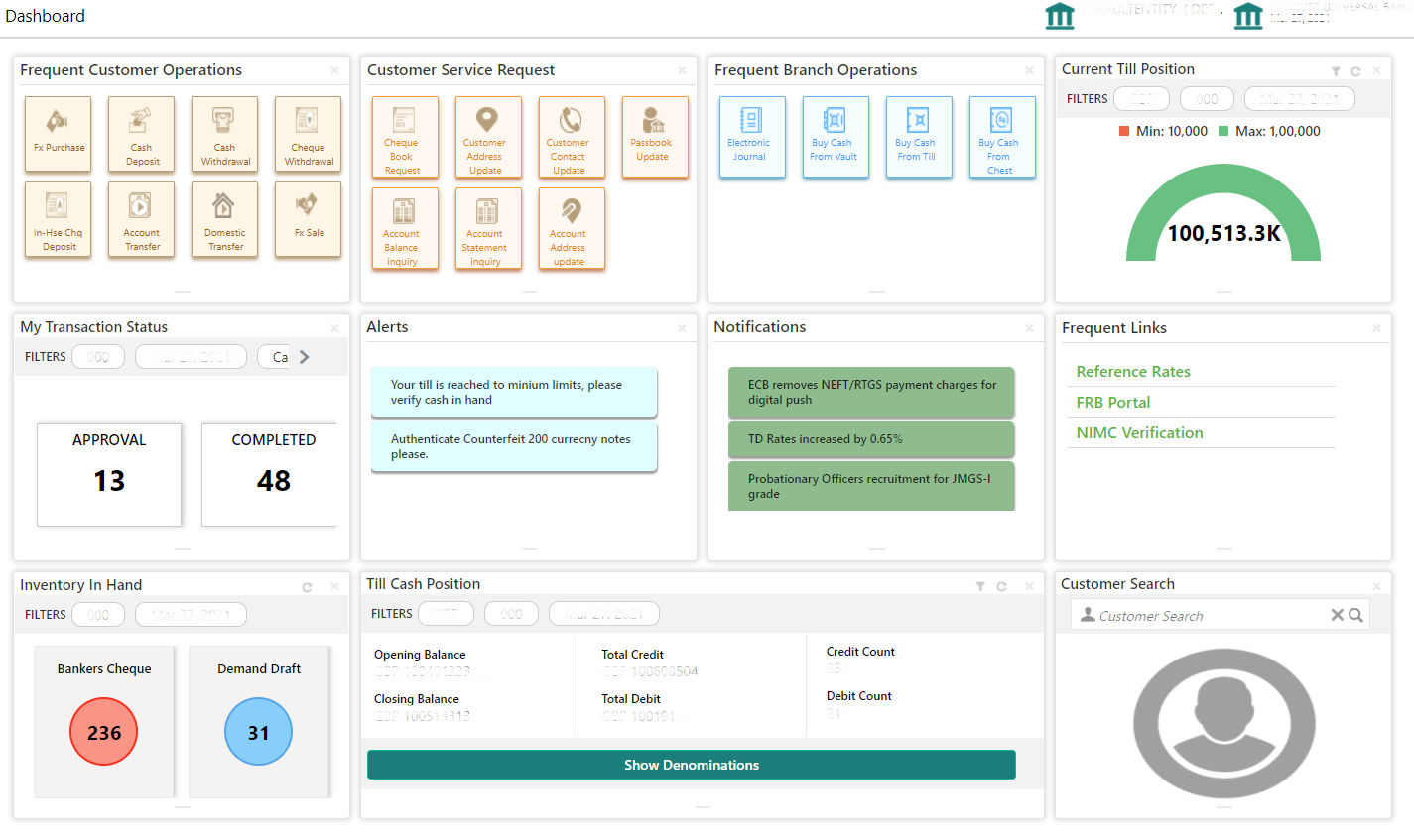Open the Customer Contact Update tile
The width and height of the screenshot is (1414, 840).
[572, 137]
